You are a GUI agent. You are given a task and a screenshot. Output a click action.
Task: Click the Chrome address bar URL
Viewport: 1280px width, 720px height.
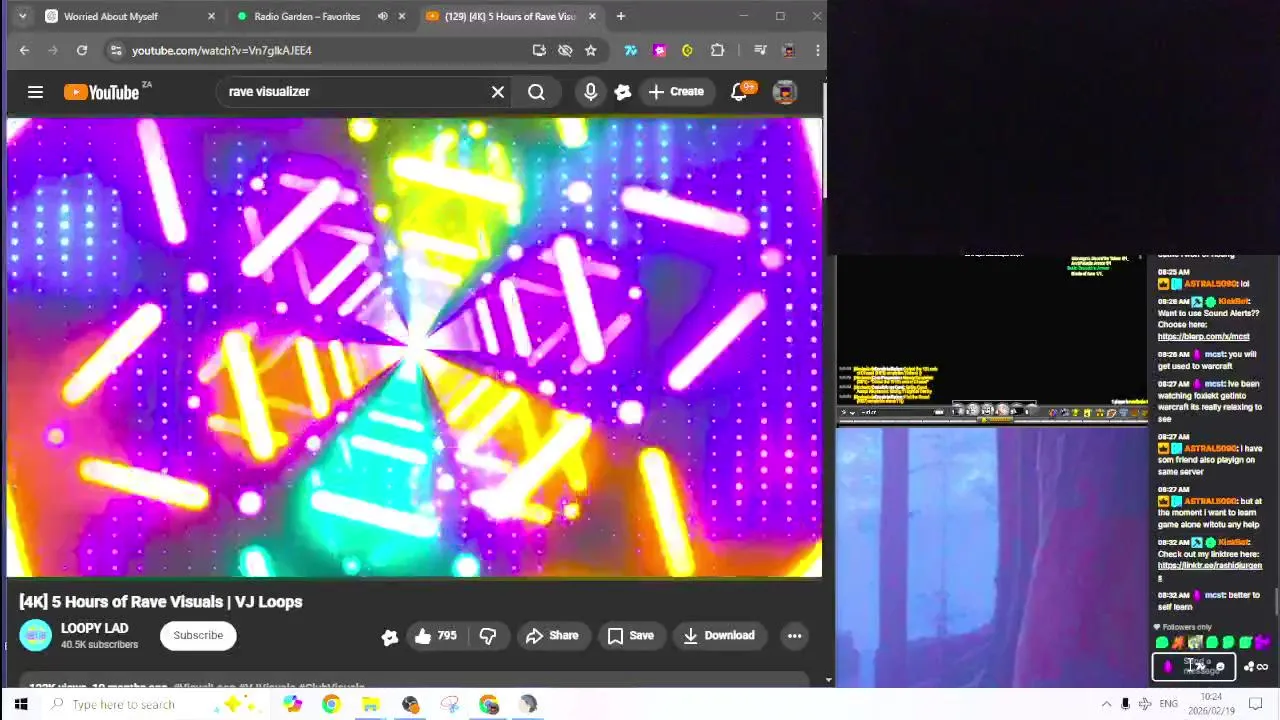pos(222,50)
